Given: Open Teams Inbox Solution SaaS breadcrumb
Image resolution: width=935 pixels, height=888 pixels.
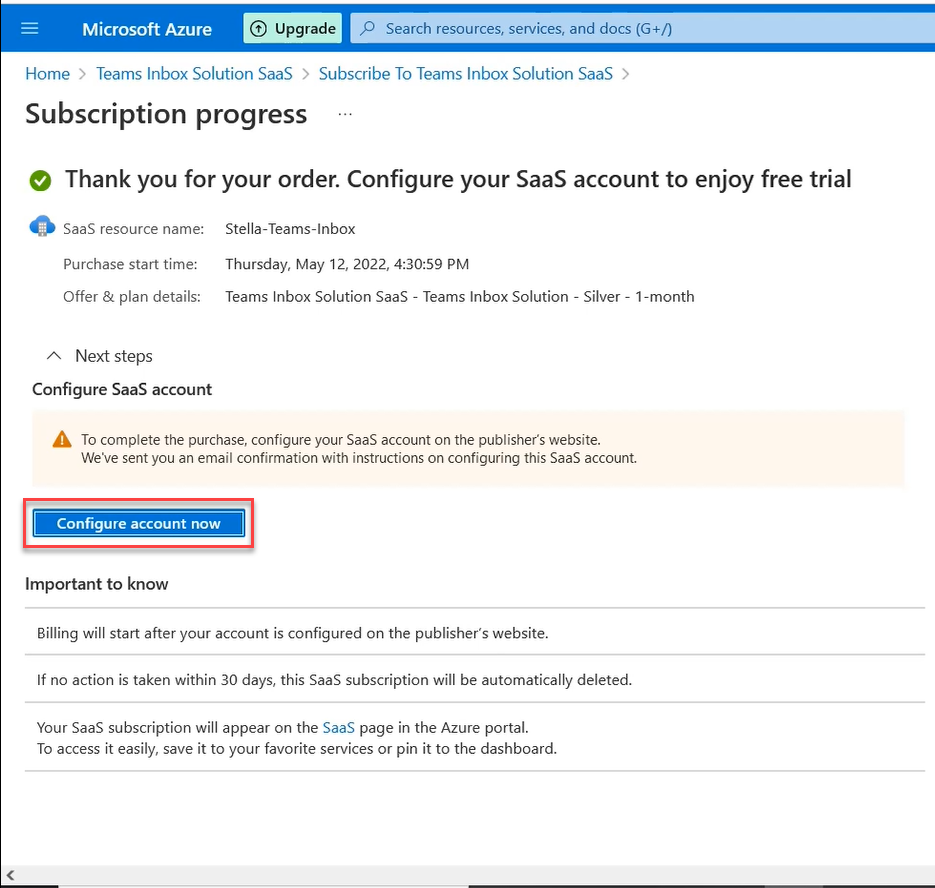Looking at the screenshot, I should (x=194, y=74).
